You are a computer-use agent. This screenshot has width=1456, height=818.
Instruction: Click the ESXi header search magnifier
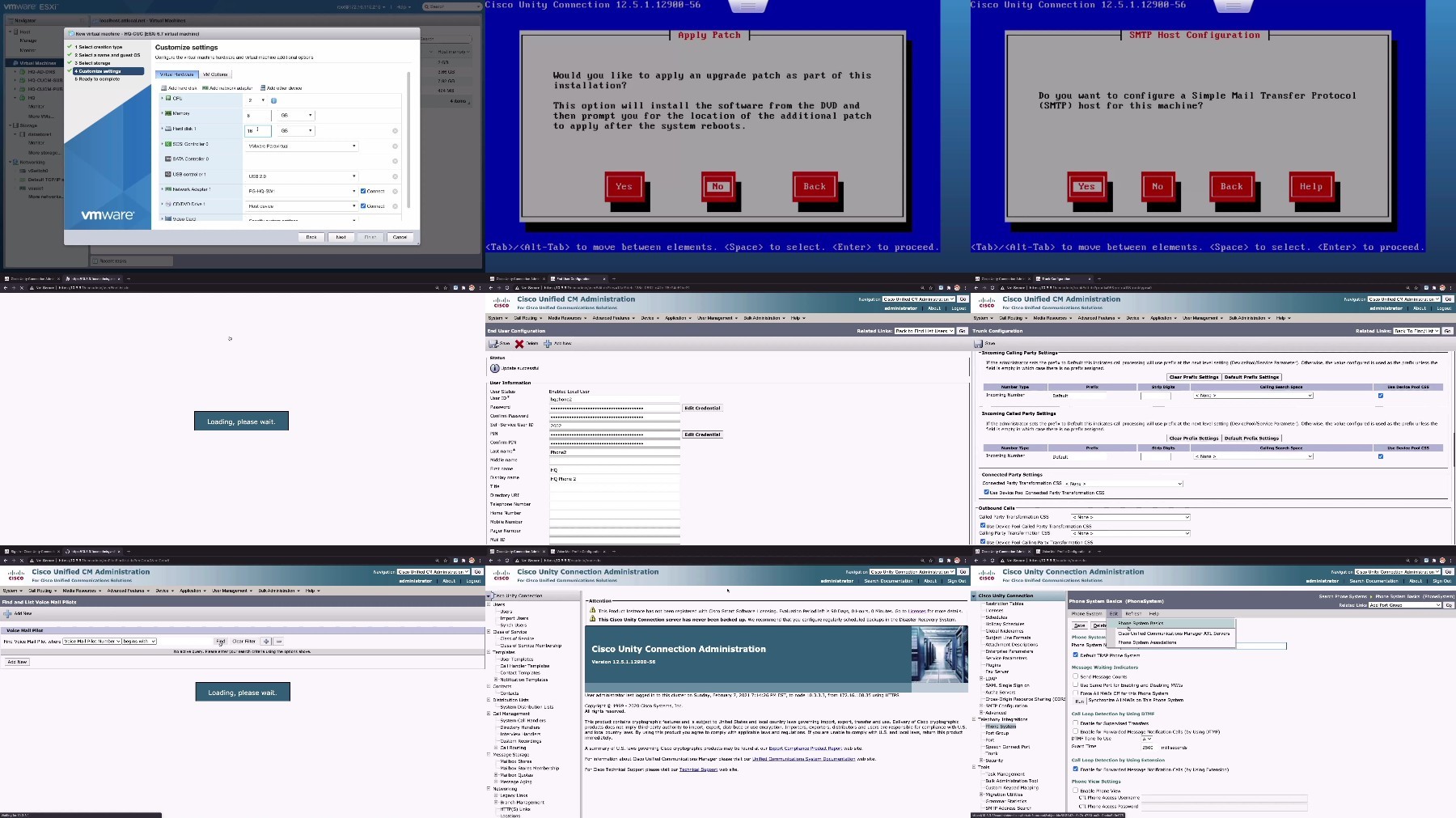click(x=427, y=6)
